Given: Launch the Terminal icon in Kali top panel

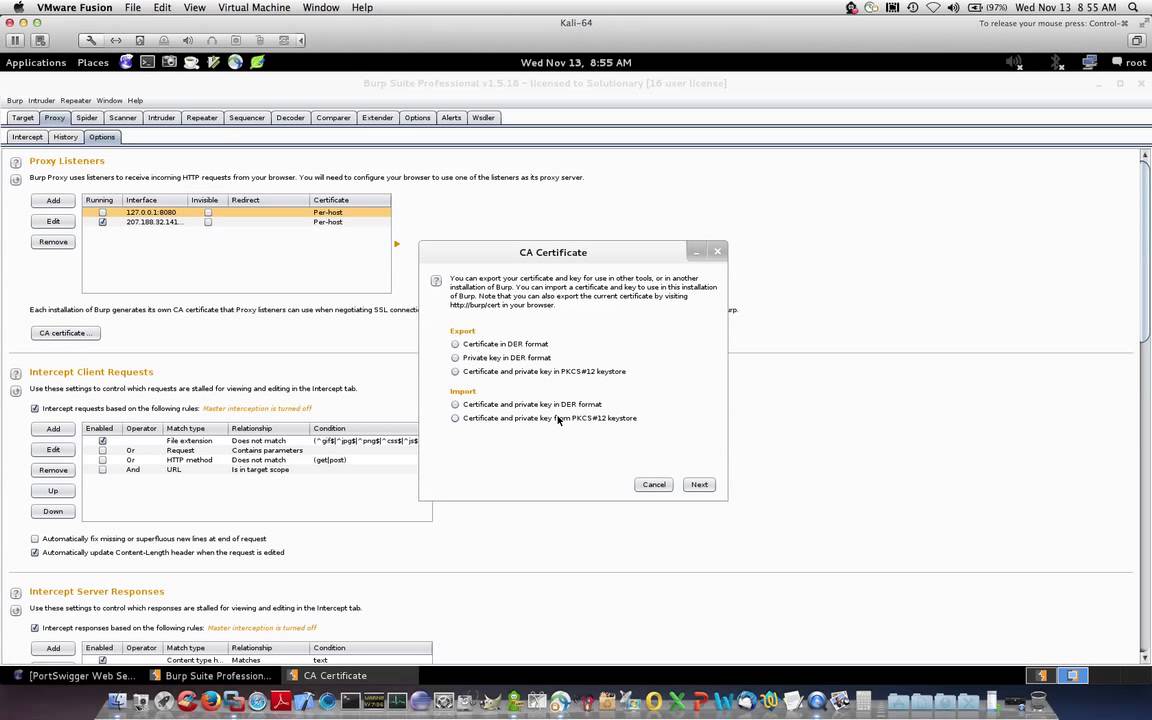Looking at the screenshot, I should (x=148, y=62).
